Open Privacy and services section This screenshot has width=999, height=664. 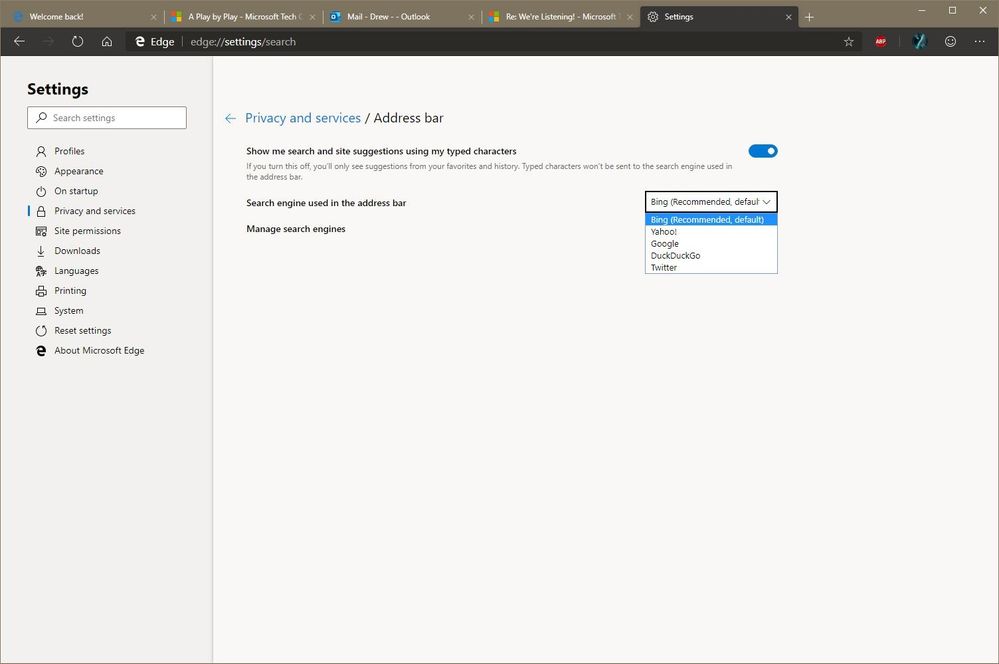(x=94, y=211)
